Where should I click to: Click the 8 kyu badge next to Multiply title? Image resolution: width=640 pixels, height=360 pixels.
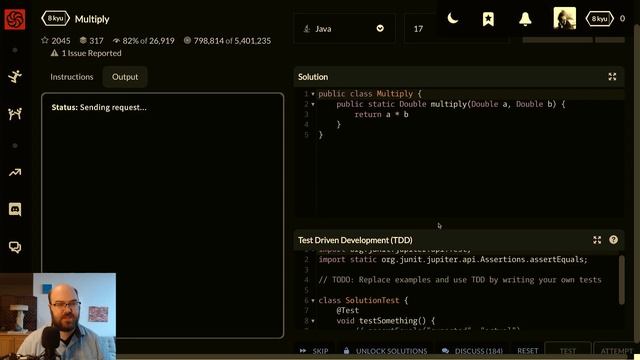[x=56, y=18]
